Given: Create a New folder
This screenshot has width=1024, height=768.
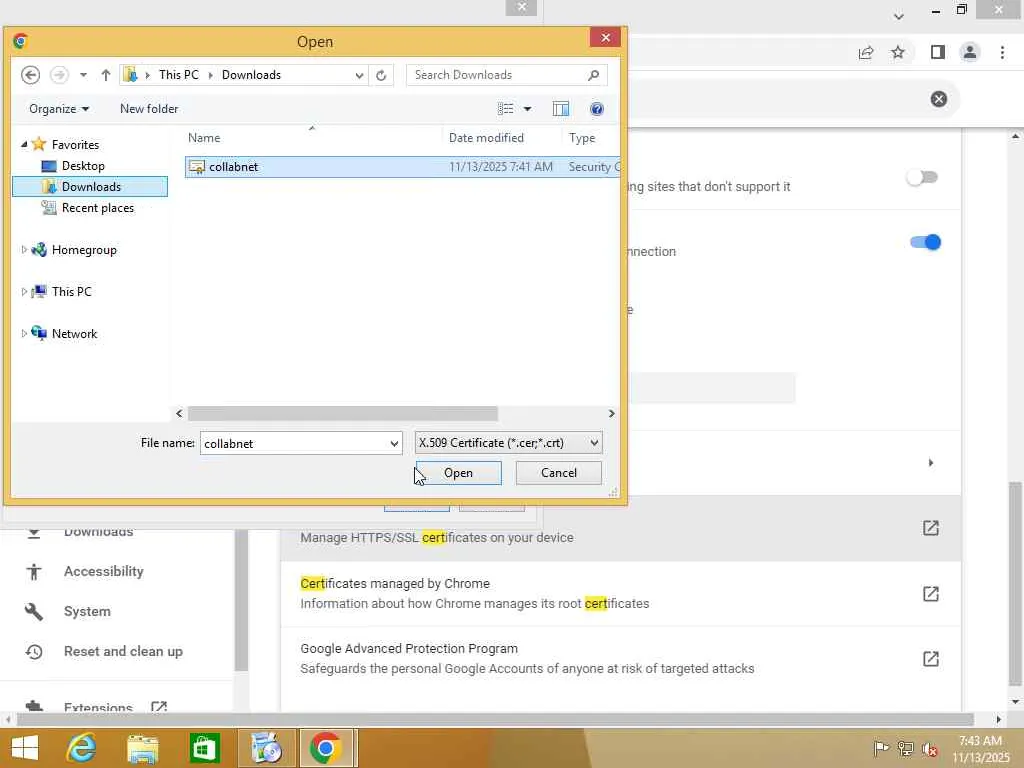Looking at the screenshot, I should pyautogui.click(x=149, y=109).
